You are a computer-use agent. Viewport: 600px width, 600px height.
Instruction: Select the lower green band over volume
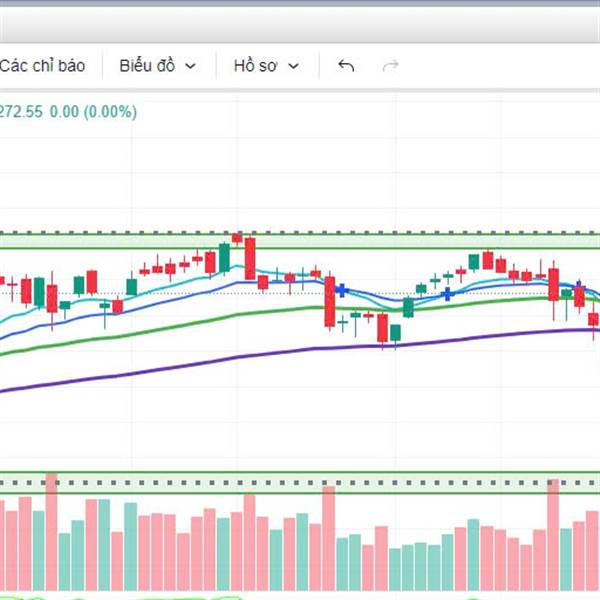coord(300,483)
